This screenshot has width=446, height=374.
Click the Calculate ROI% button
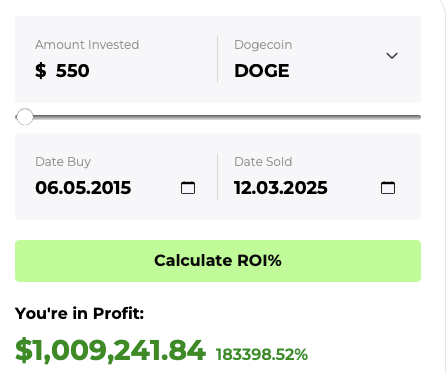218,261
